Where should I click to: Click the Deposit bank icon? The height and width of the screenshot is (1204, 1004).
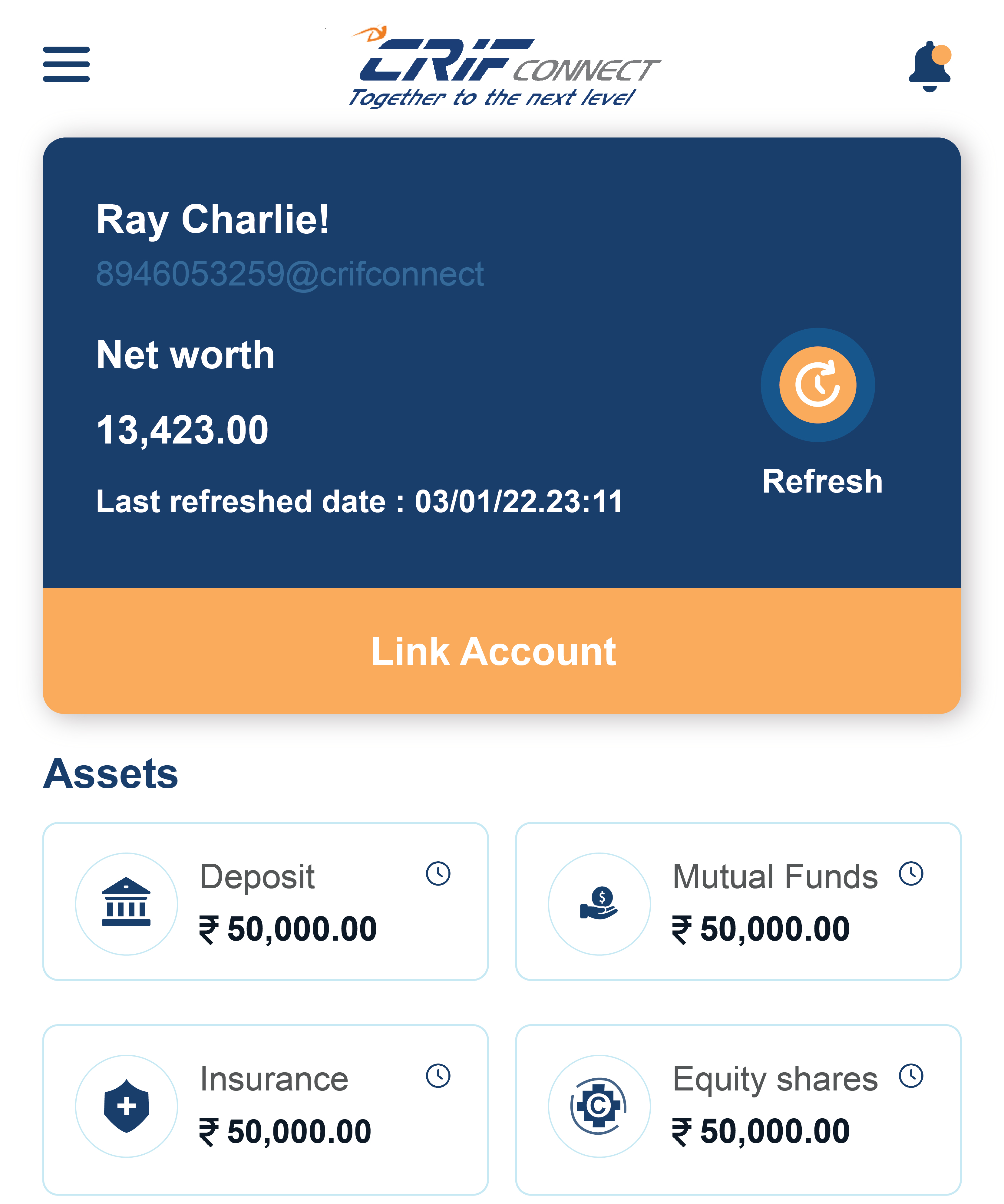tap(126, 903)
